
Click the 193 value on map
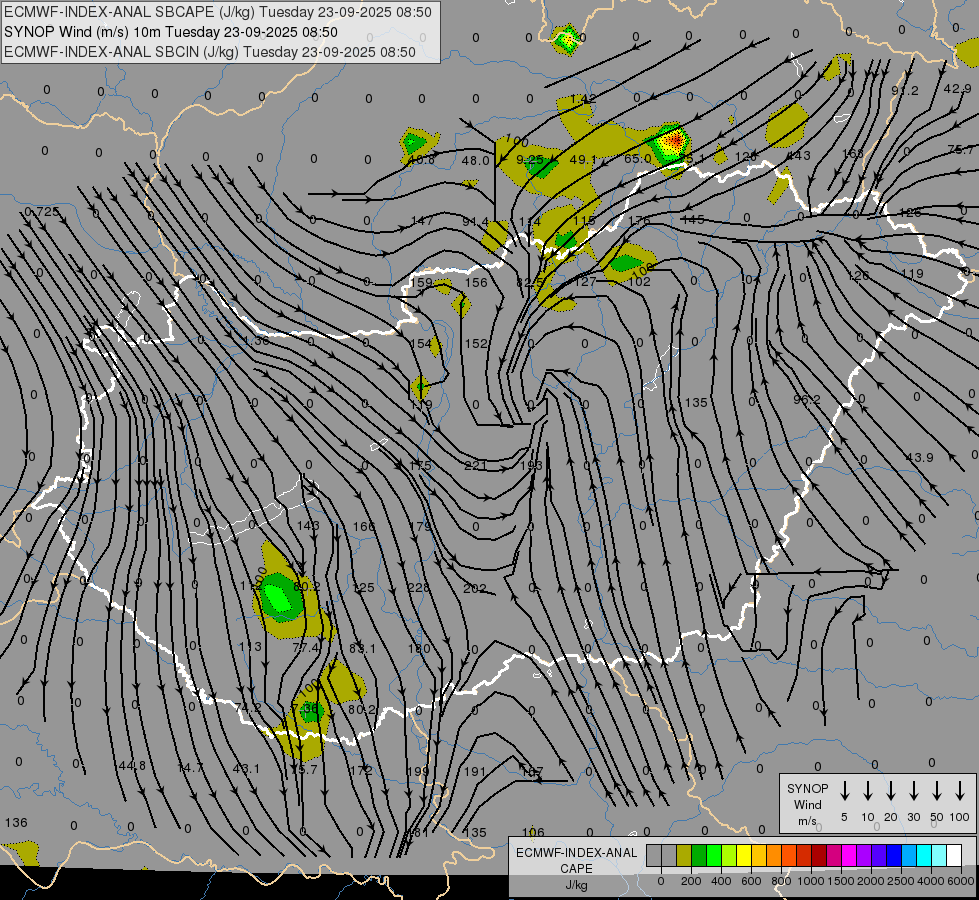click(531, 465)
